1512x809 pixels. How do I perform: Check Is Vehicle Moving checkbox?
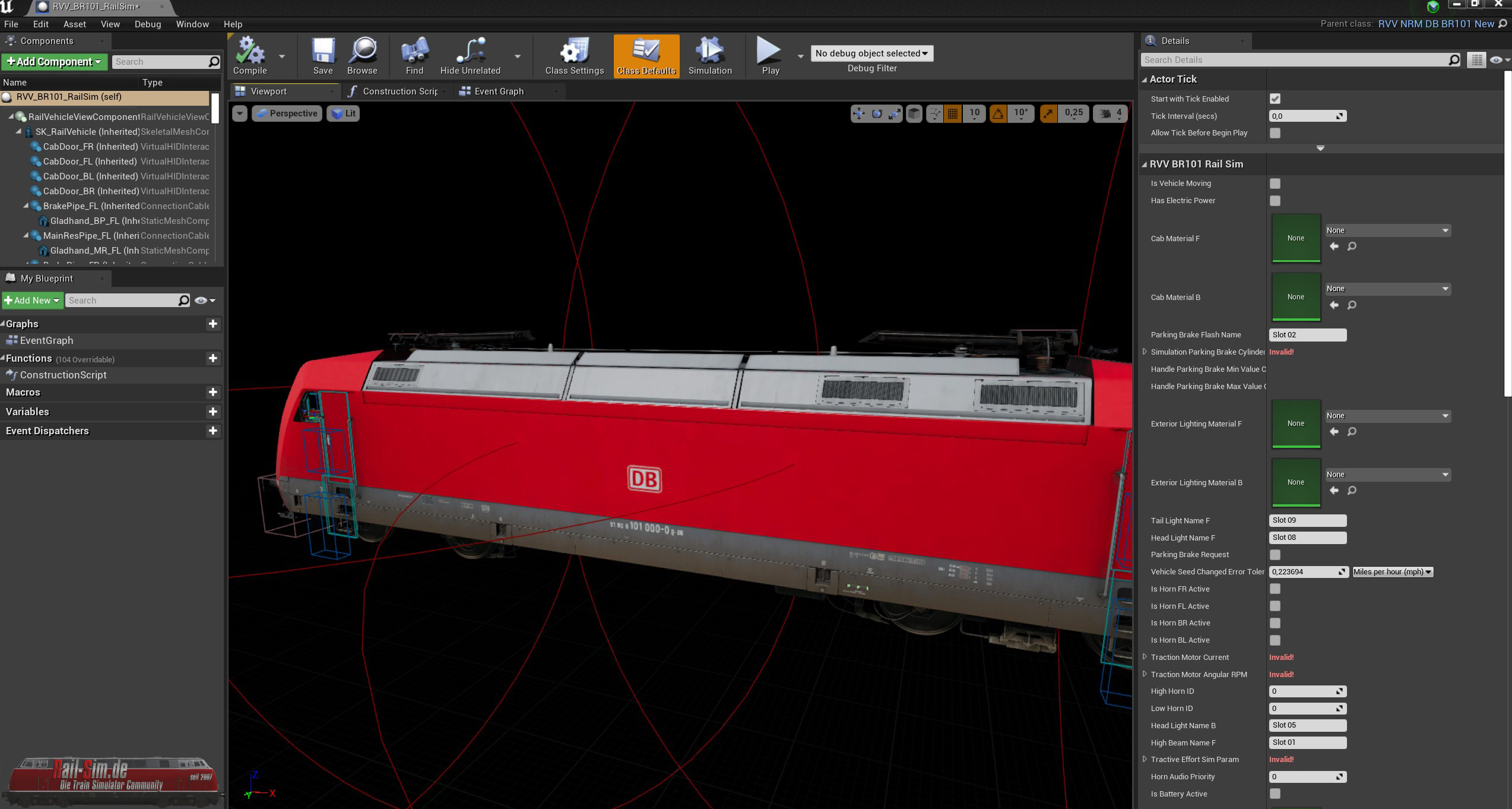(x=1275, y=184)
